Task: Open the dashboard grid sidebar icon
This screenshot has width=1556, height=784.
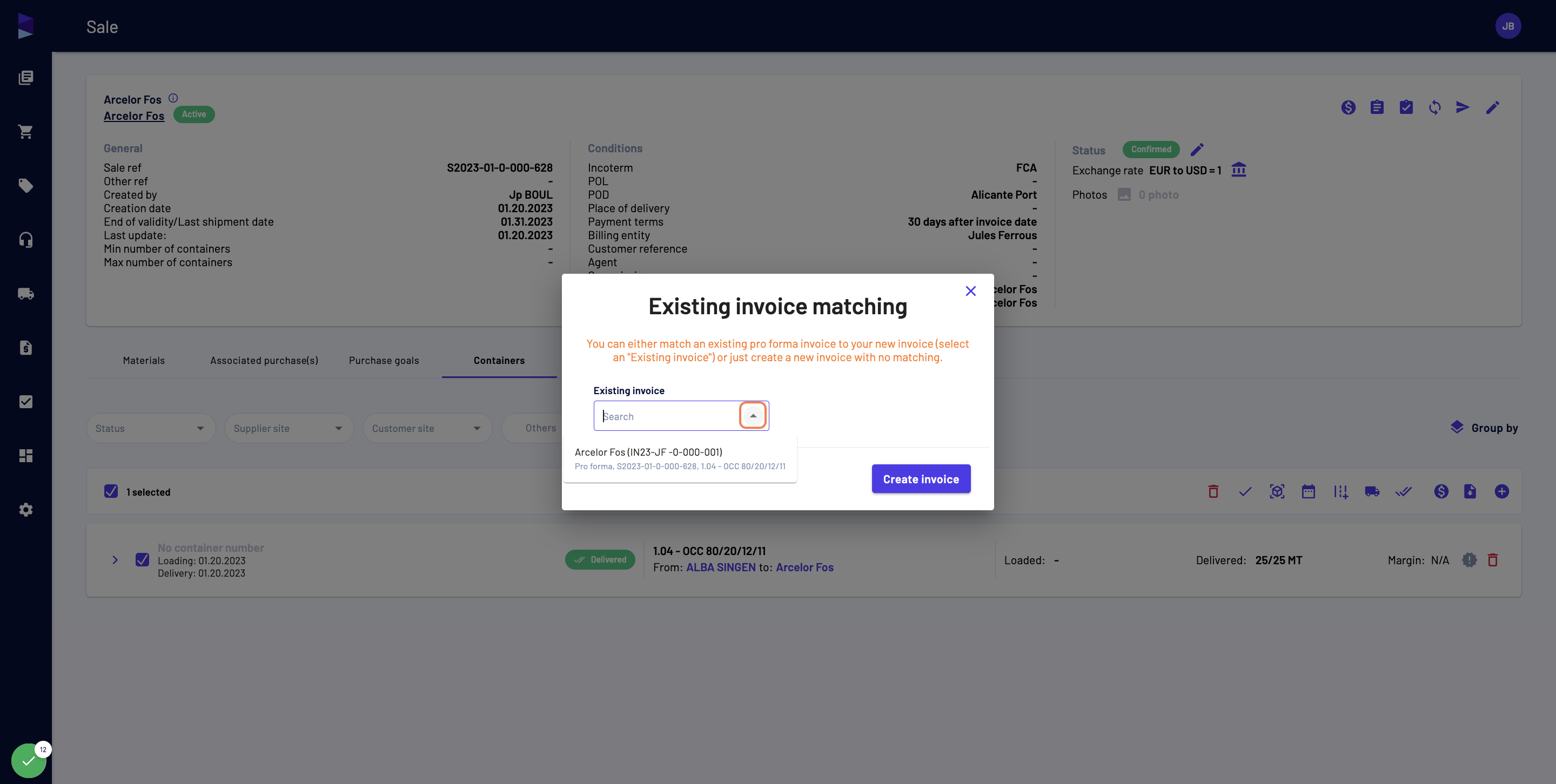Action: (25, 456)
